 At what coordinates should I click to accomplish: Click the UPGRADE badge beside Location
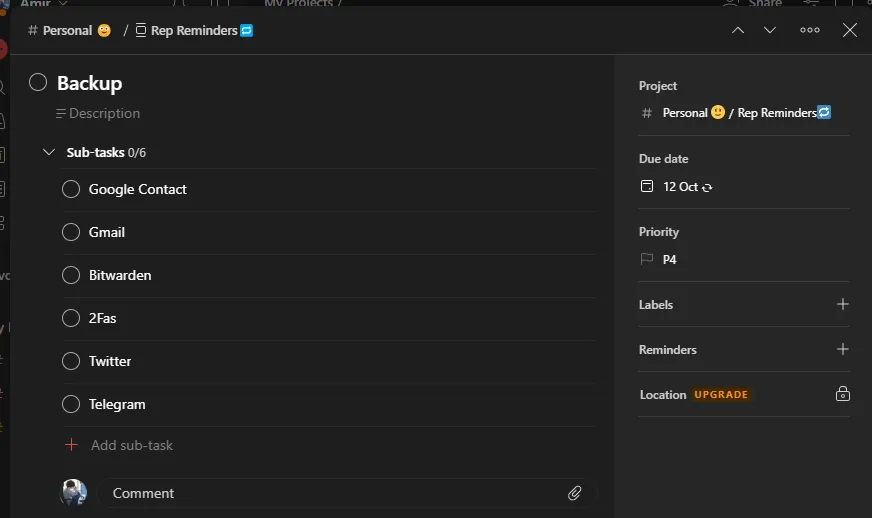[721, 394]
